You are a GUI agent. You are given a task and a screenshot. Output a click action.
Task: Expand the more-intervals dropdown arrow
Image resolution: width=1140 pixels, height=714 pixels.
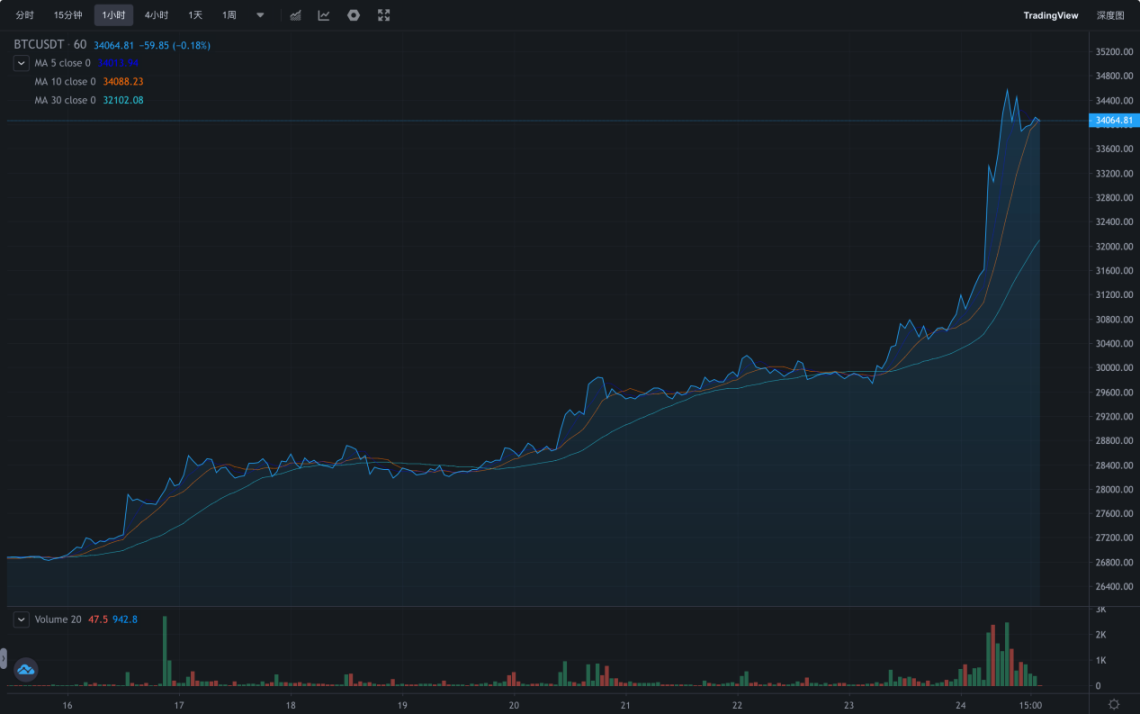point(260,15)
